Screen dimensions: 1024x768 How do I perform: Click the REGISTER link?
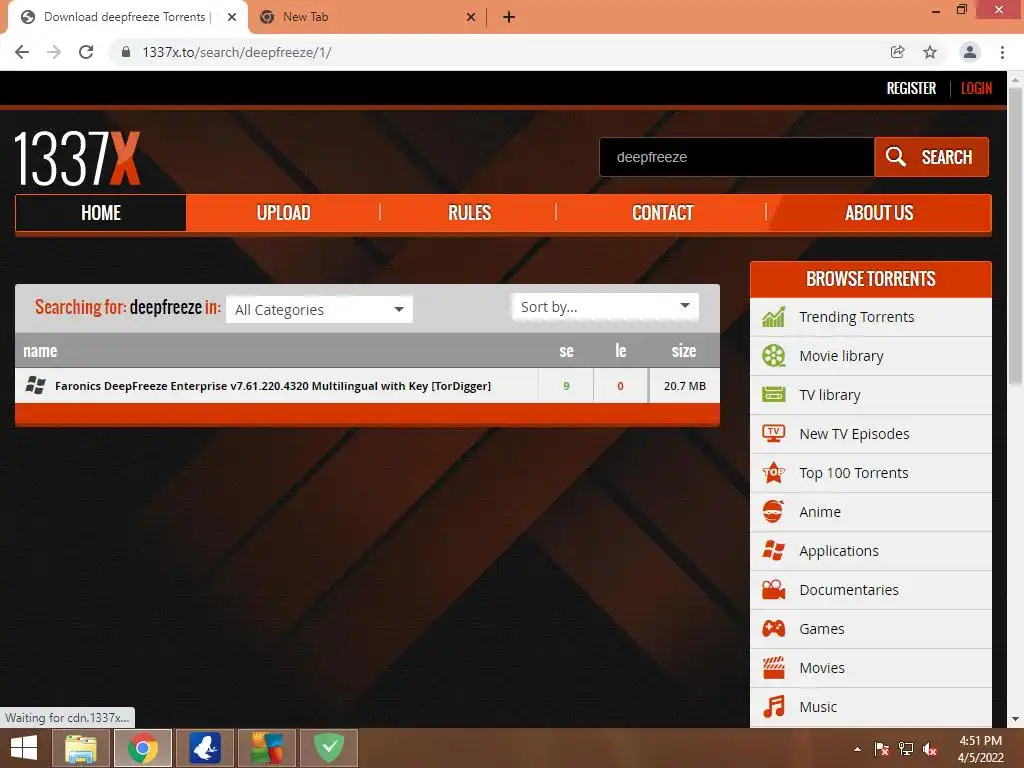click(911, 88)
